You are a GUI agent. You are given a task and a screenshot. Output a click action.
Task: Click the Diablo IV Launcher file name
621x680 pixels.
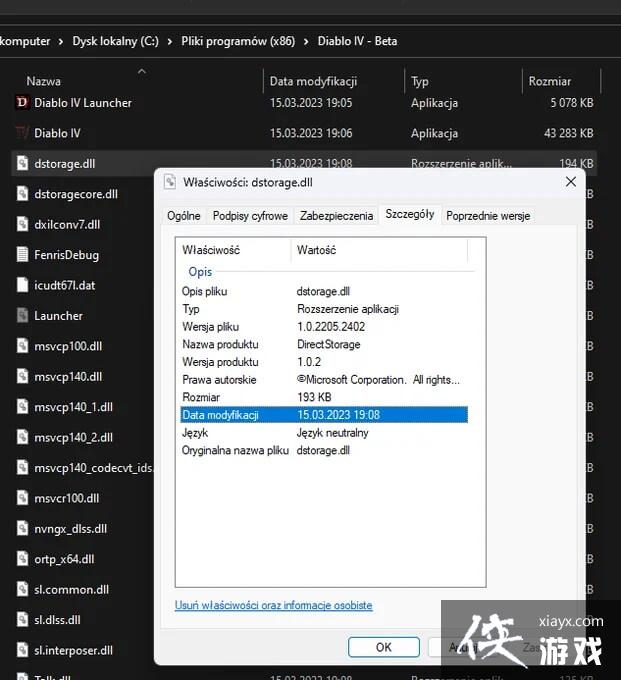(83, 103)
